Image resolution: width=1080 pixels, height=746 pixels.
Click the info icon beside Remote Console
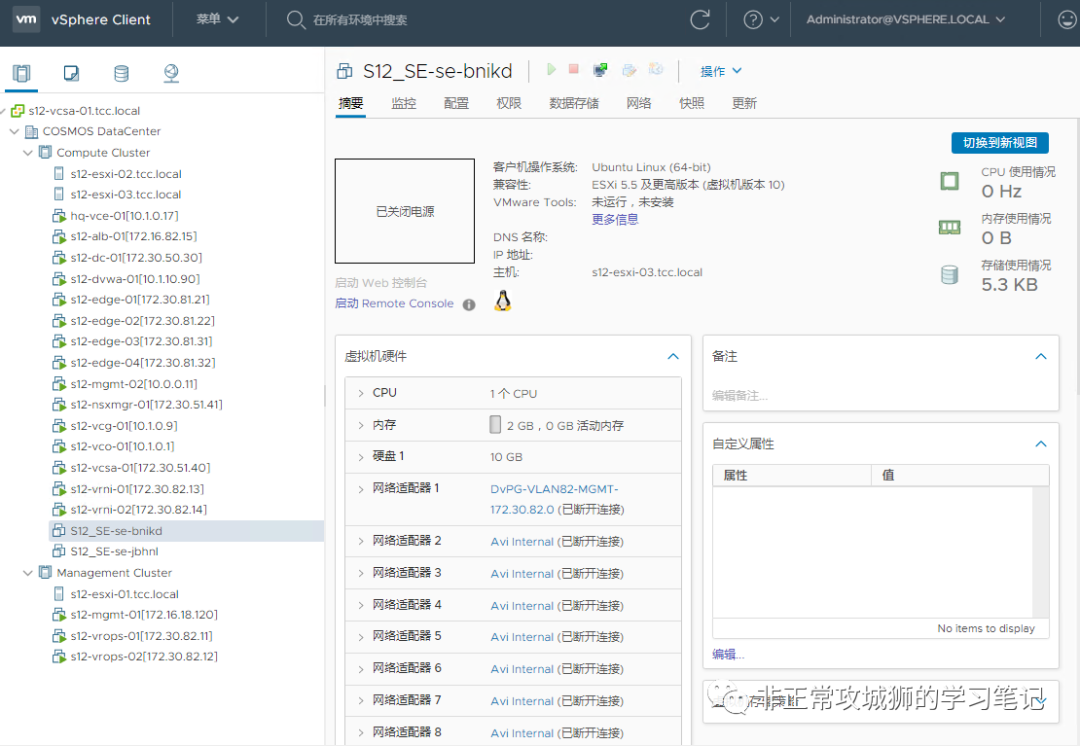tap(469, 304)
